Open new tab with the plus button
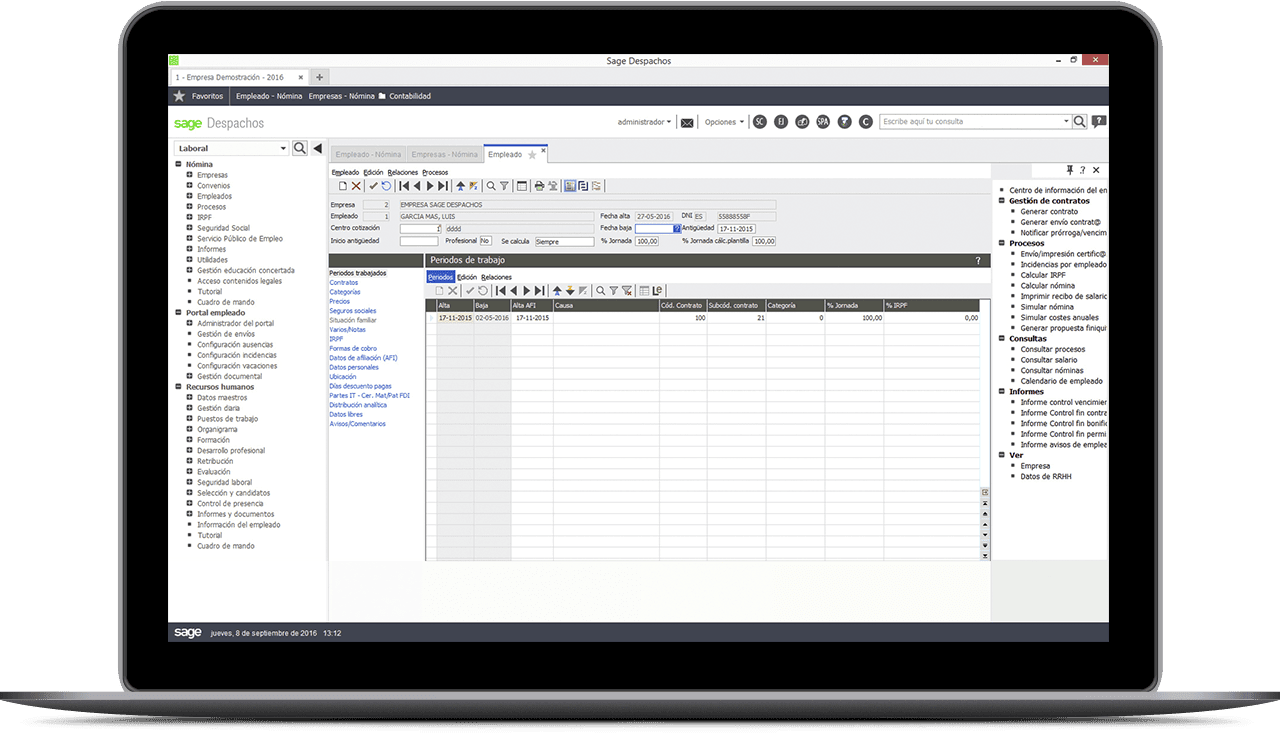The width and height of the screenshot is (1280, 734). (319, 77)
